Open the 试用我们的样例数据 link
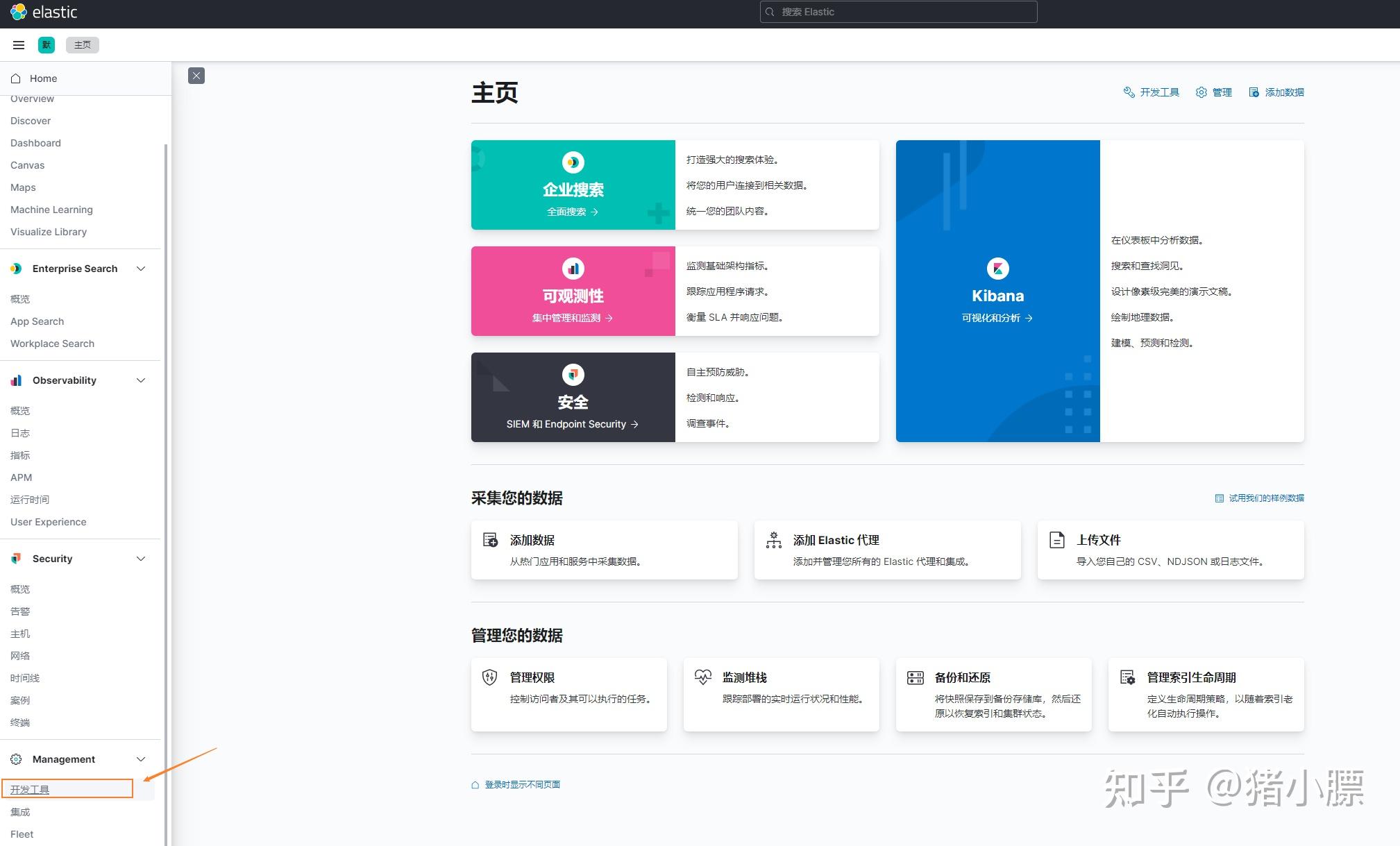The image size is (1400, 846). [x=1266, y=498]
